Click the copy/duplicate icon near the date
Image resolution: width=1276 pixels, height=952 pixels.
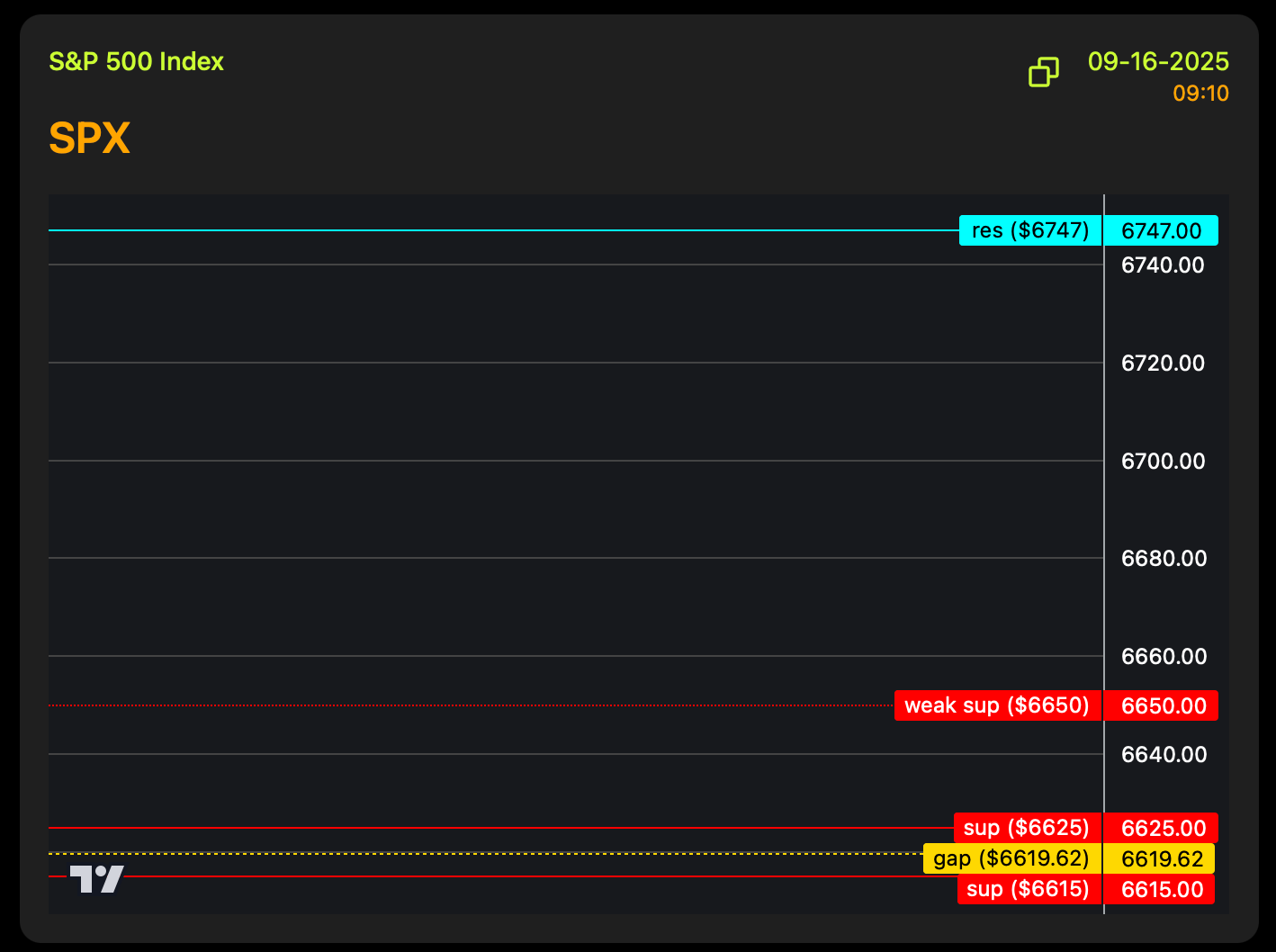pos(1043,72)
